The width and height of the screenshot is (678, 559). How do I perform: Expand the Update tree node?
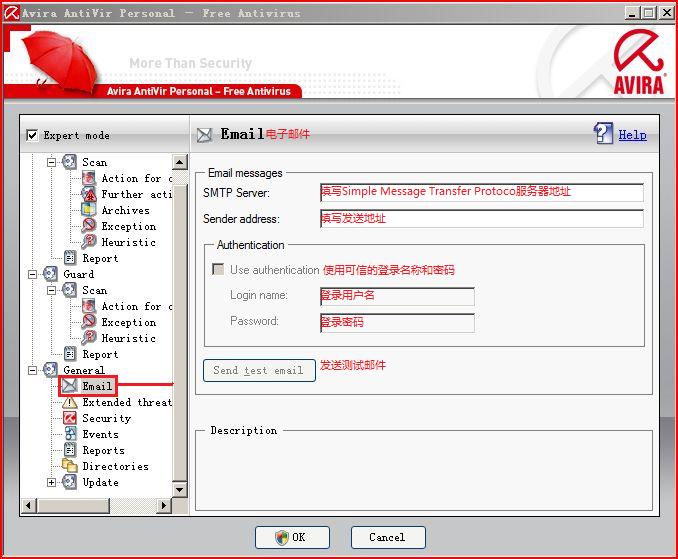[x=51, y=482]
